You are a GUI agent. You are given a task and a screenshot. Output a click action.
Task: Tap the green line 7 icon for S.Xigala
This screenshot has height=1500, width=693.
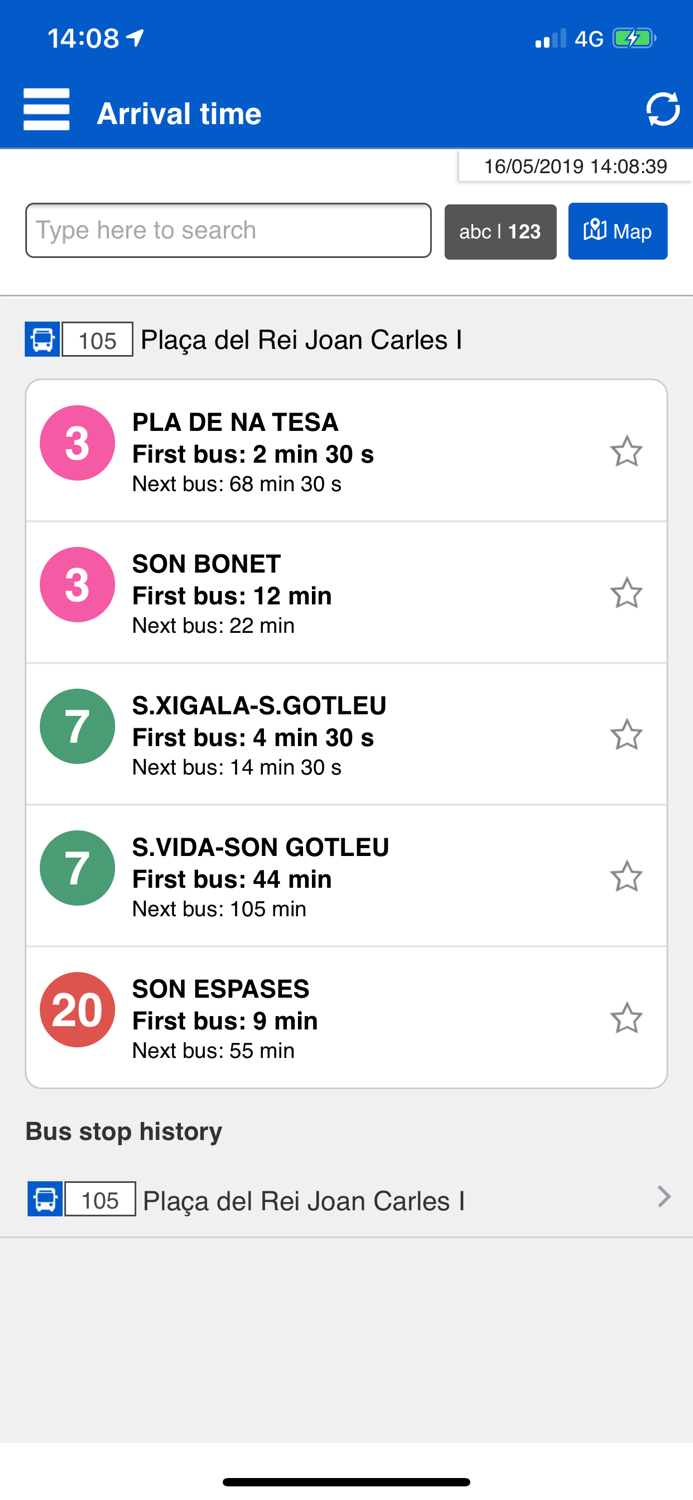pos(77,727)
